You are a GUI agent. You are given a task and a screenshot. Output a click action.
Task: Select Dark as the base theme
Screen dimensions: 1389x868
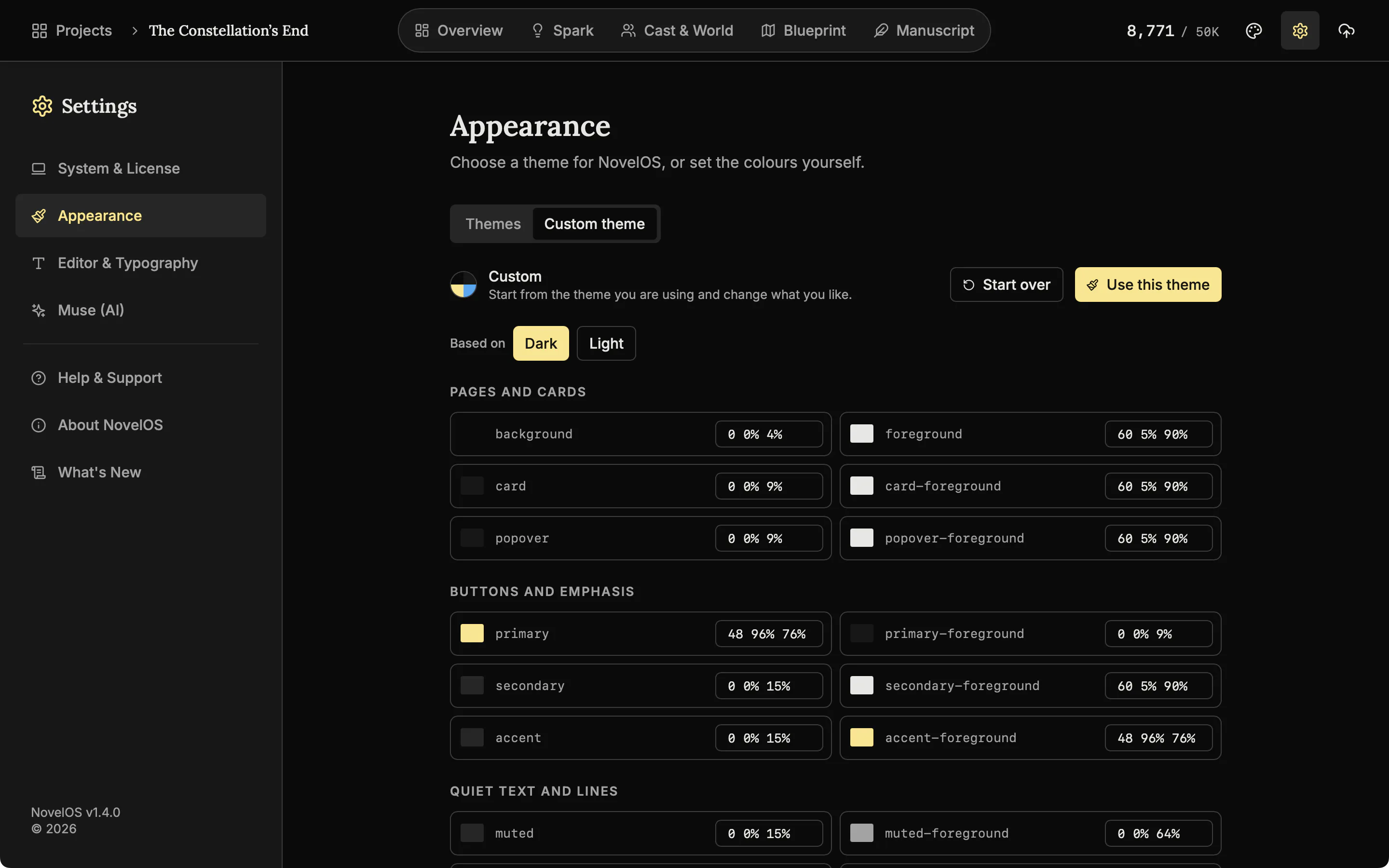541,343
